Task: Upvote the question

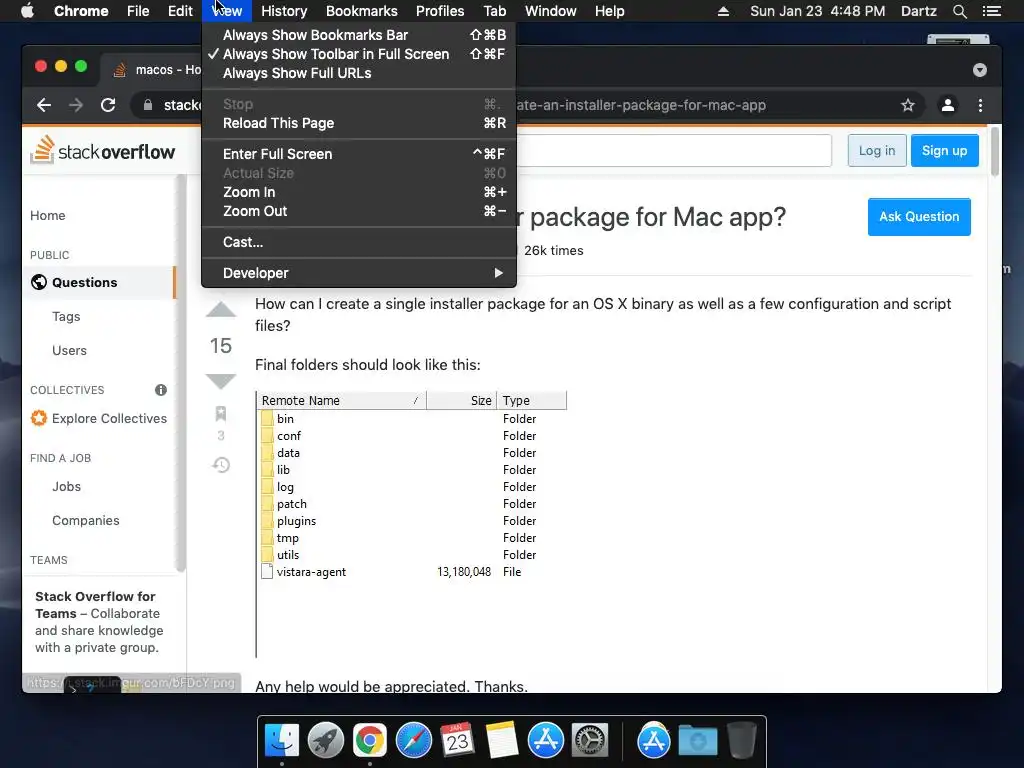Action: tap(221, 310)
